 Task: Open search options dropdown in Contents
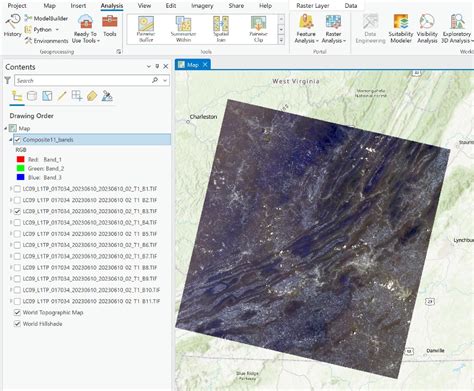[x=165, y=80]
